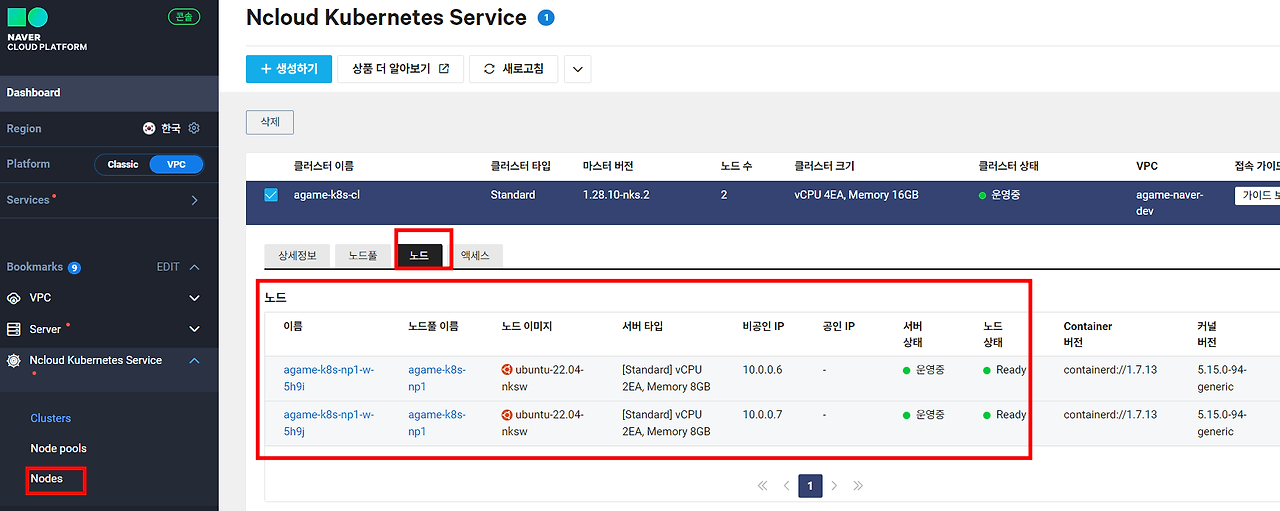
Task: Click private IP 10.0.0.7
Action: click(762, 415)
